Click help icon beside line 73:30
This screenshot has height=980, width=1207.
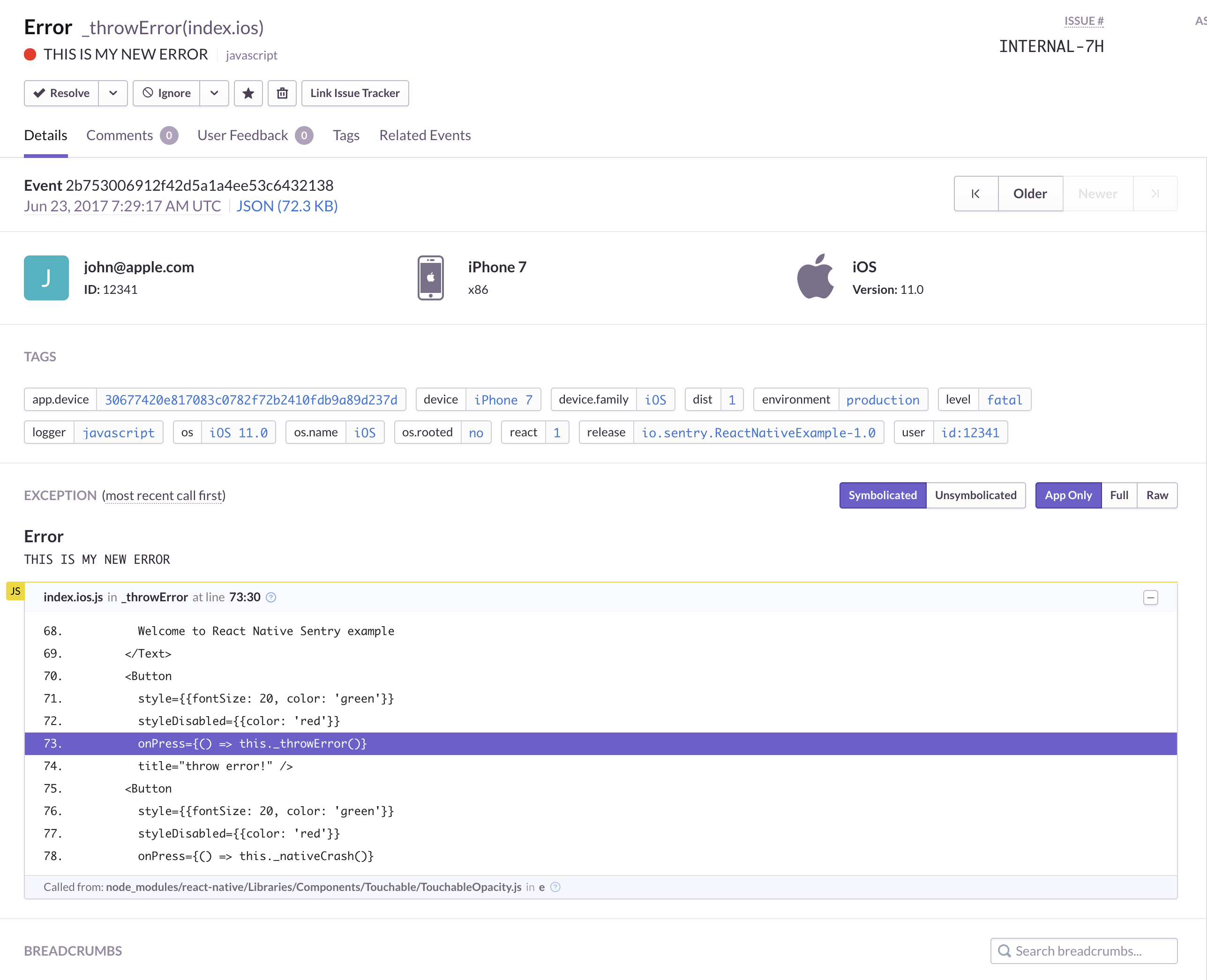coord(271,597)
